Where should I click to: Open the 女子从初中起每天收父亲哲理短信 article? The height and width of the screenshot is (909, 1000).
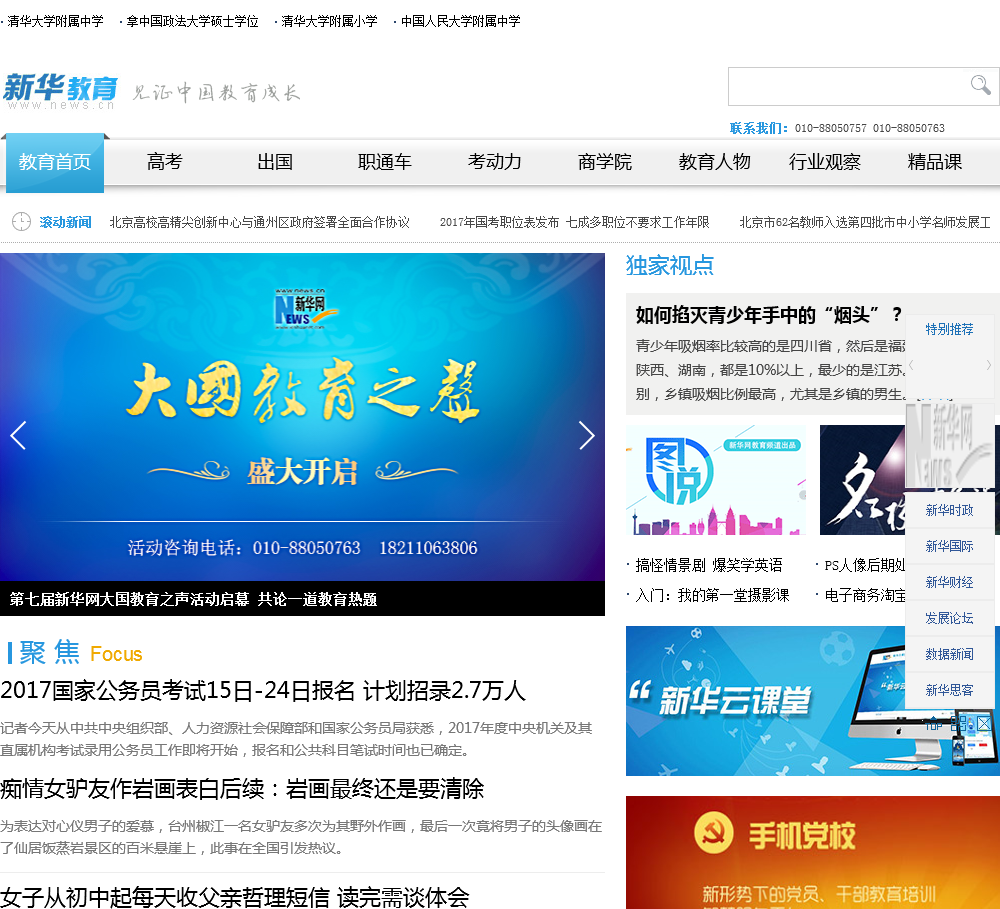[x=234, y=897]
